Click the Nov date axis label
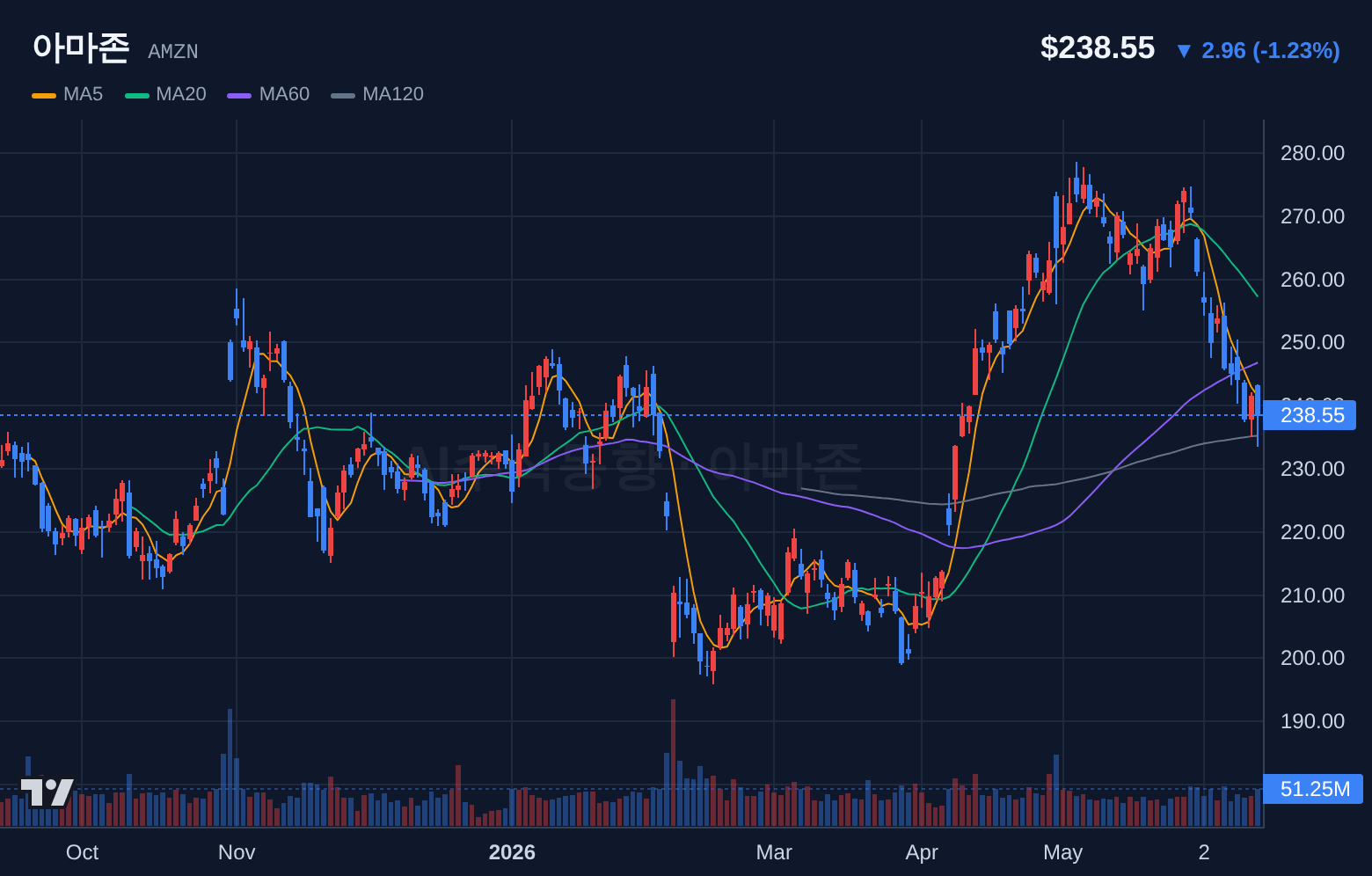 coord(237,852)
